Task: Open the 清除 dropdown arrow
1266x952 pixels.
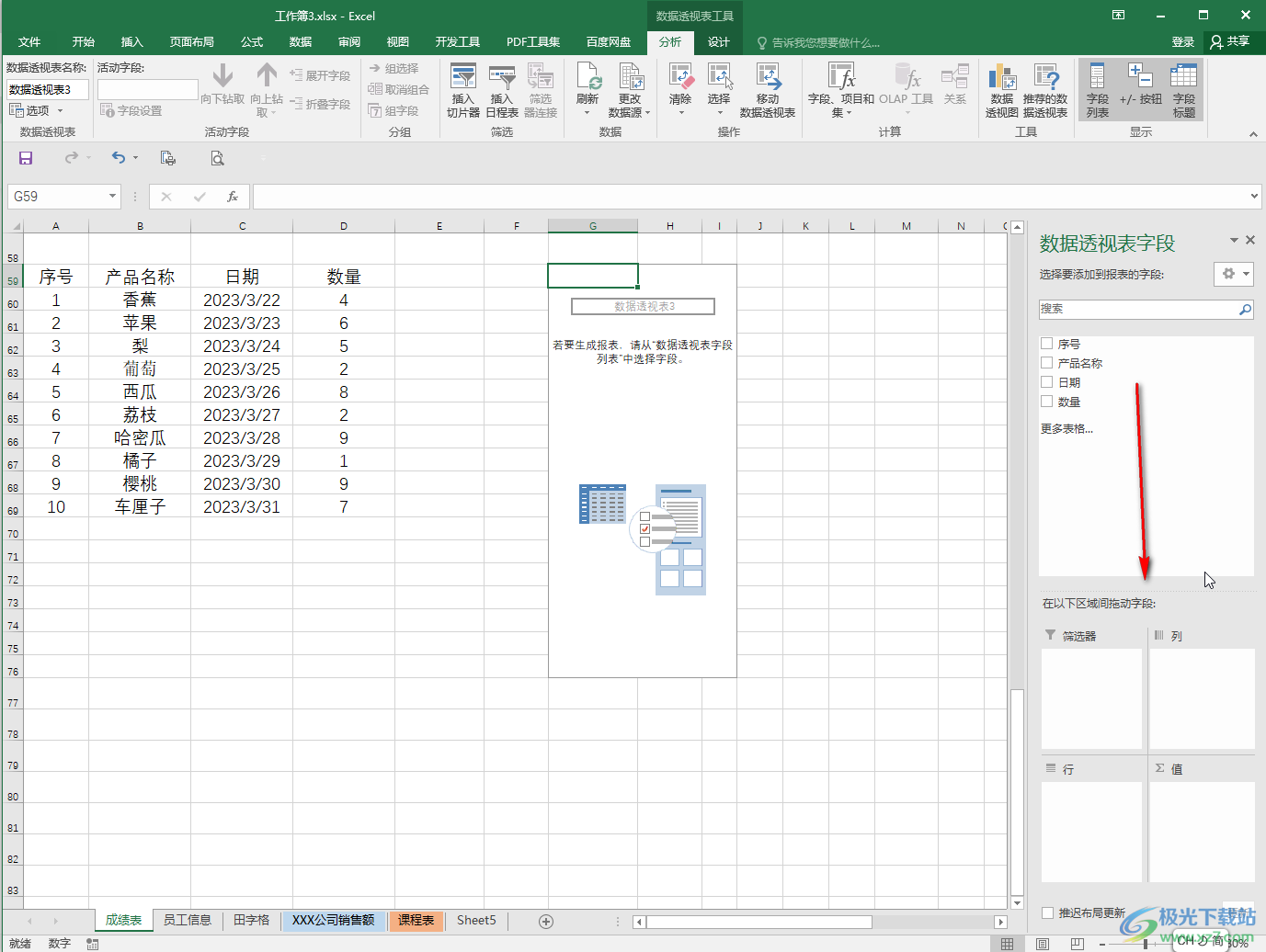Action: pyautogui.click(x=681, y=113)
